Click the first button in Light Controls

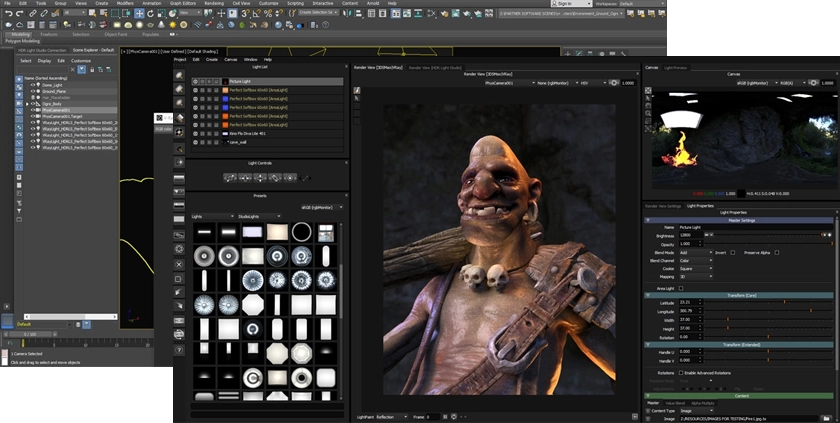(x=230, y=178)
